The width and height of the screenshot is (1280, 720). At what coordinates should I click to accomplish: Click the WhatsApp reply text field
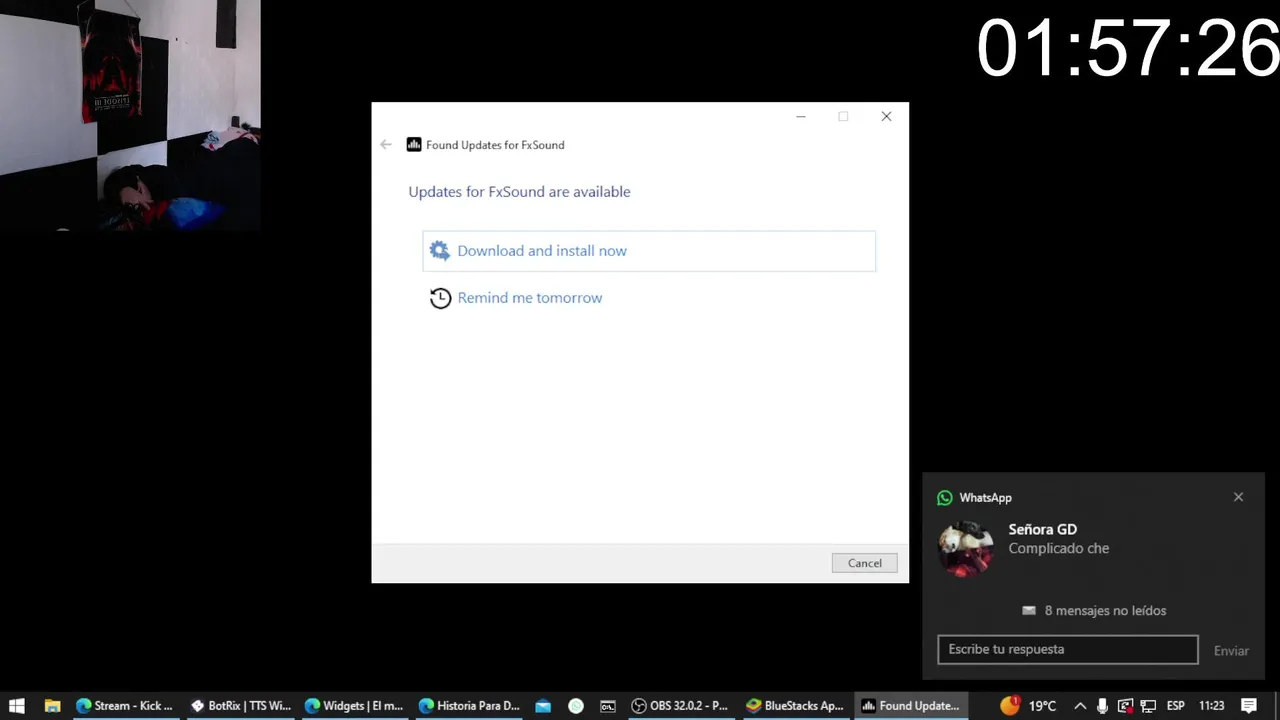1067,649
